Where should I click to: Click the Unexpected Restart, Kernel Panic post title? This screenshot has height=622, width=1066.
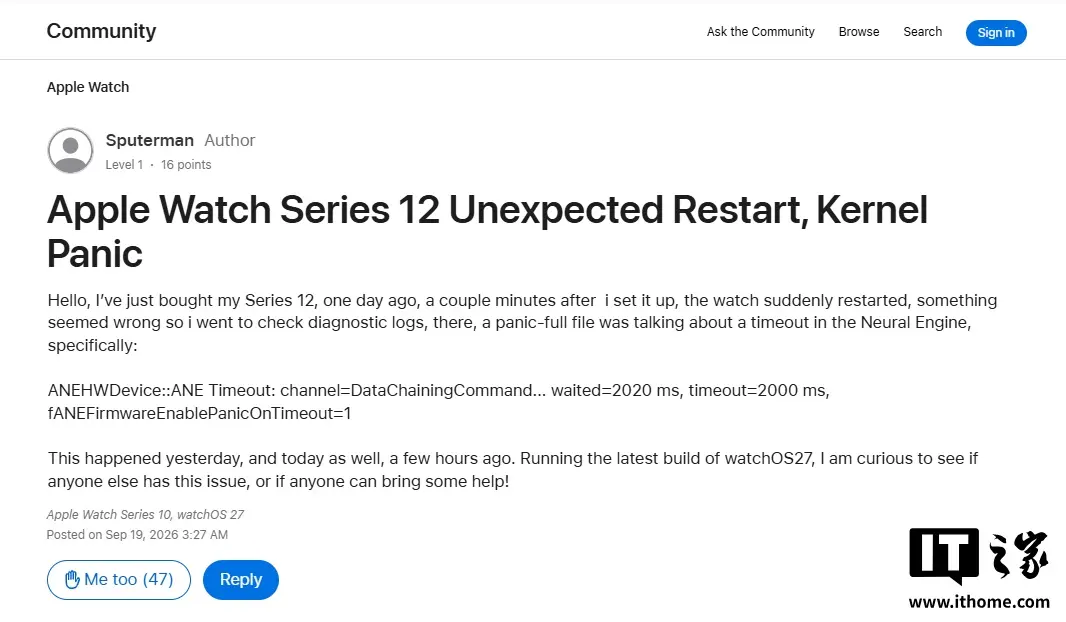click(487, 231)
